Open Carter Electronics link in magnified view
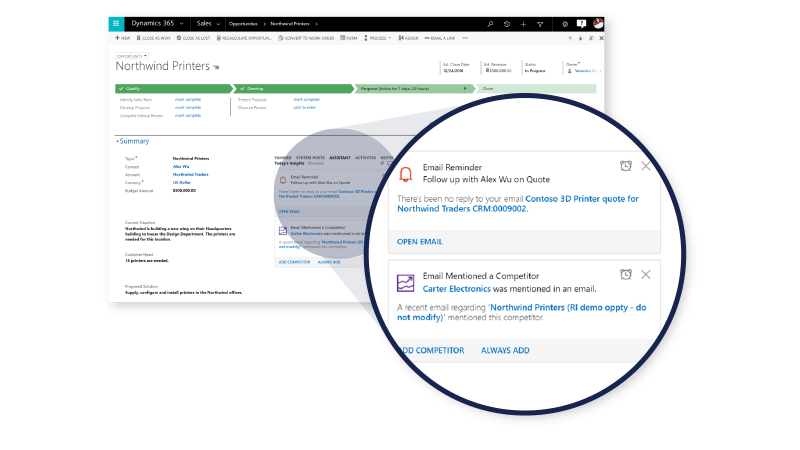This screenshot has width=800, height=450. (x=457, y=289)
